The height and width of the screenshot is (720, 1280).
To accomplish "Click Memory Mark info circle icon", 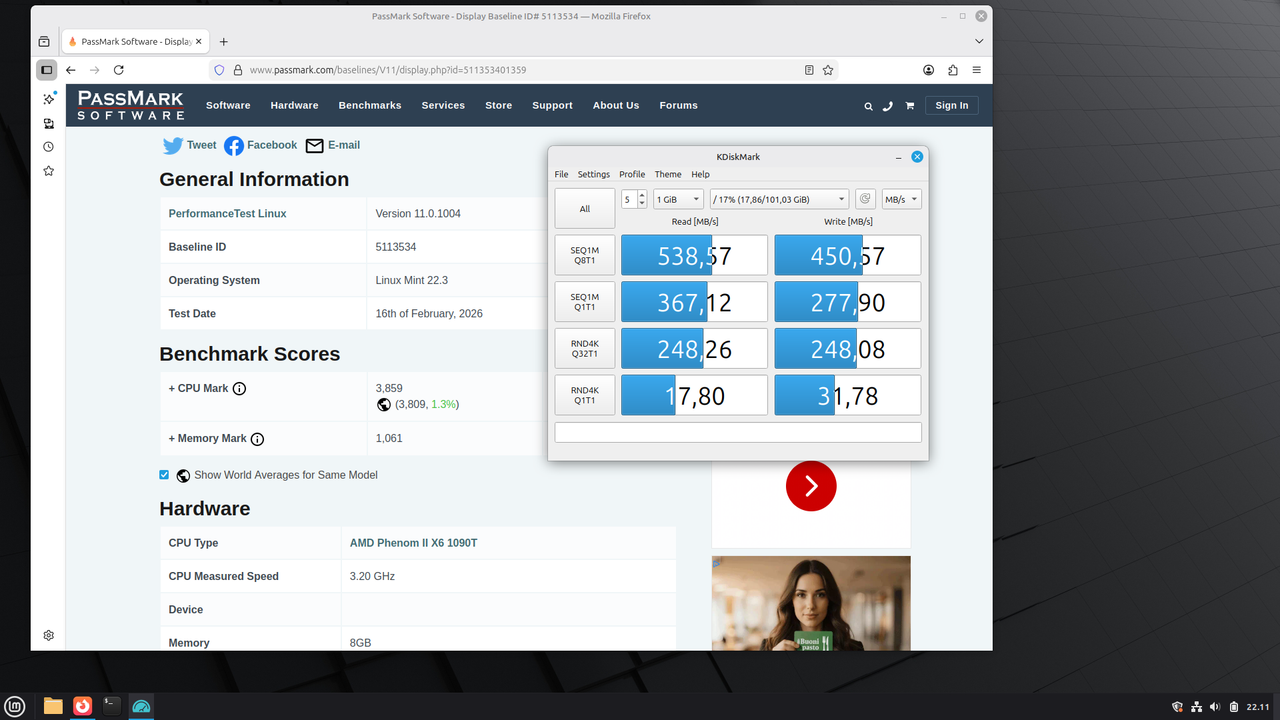I will coord(257,439).
